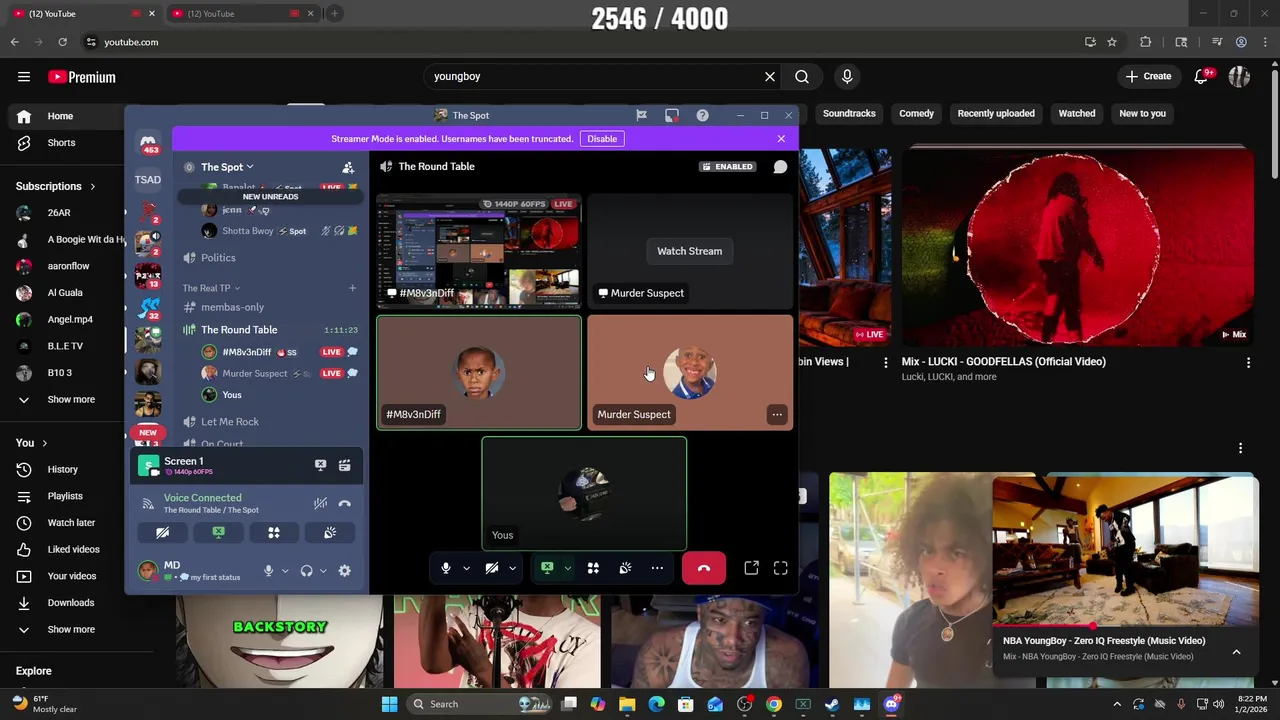Toggle deafen headphones in user panel

(x=306, y=571)
